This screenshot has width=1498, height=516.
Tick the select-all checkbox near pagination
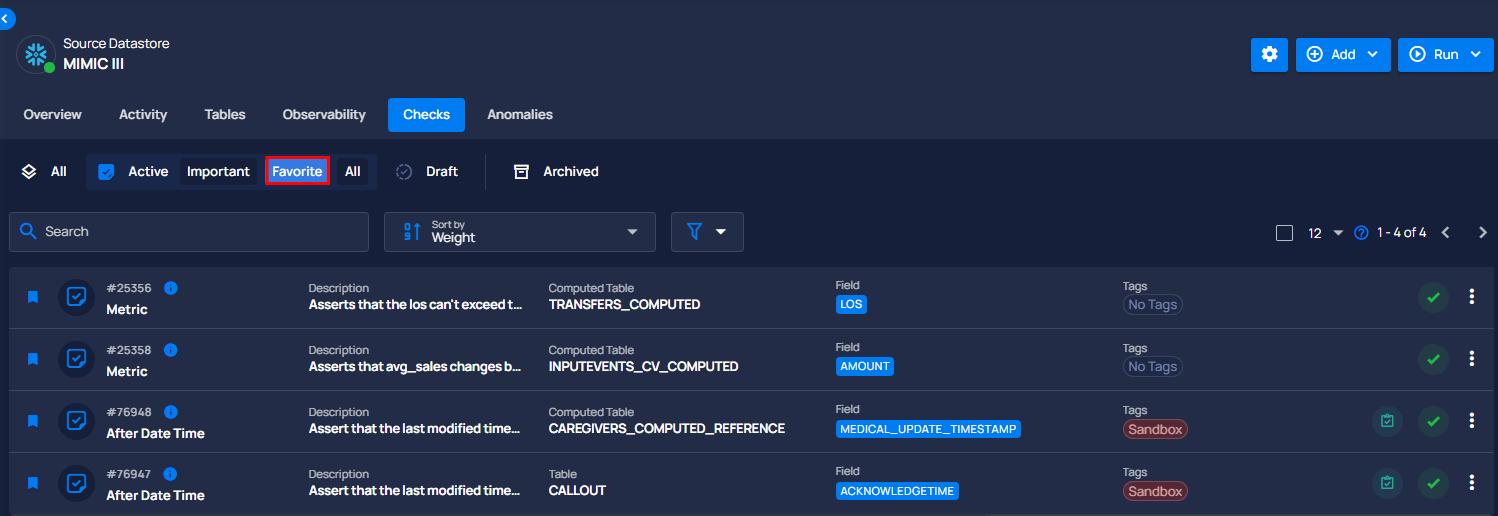(x=1285, y=233)
